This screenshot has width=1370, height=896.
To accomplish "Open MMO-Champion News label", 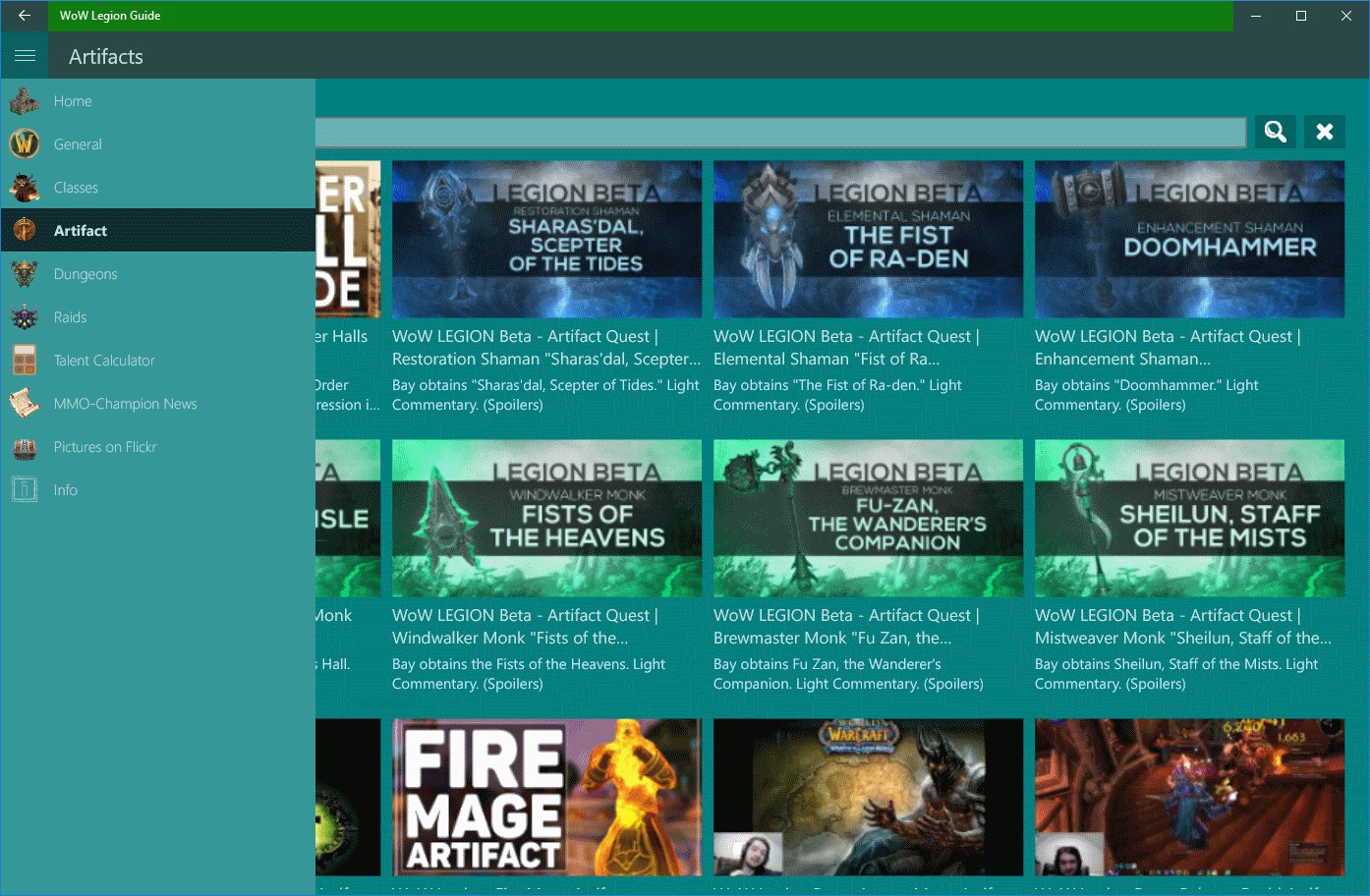I will pos(126,404).
